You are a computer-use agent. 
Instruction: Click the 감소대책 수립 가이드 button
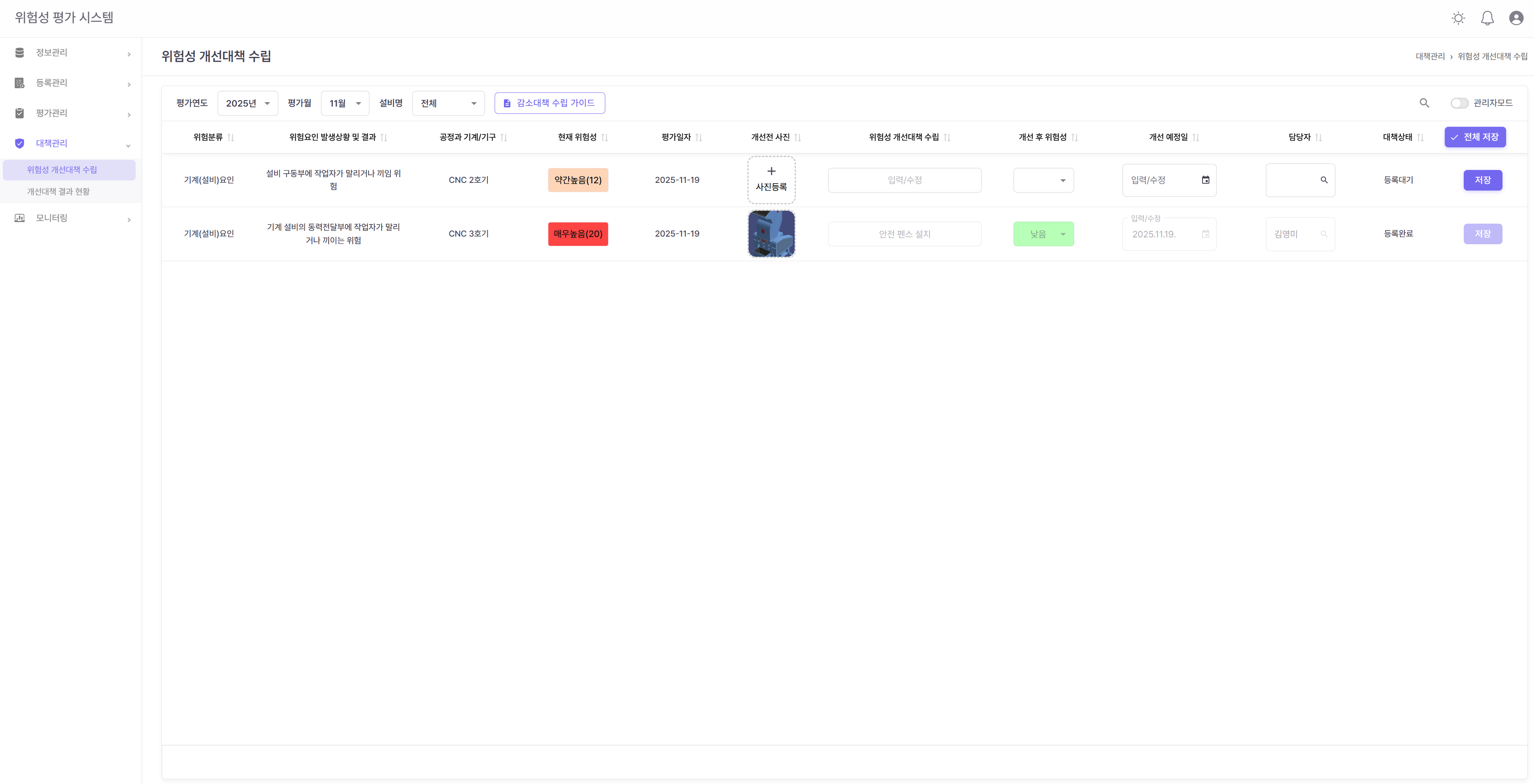[549, 103]
